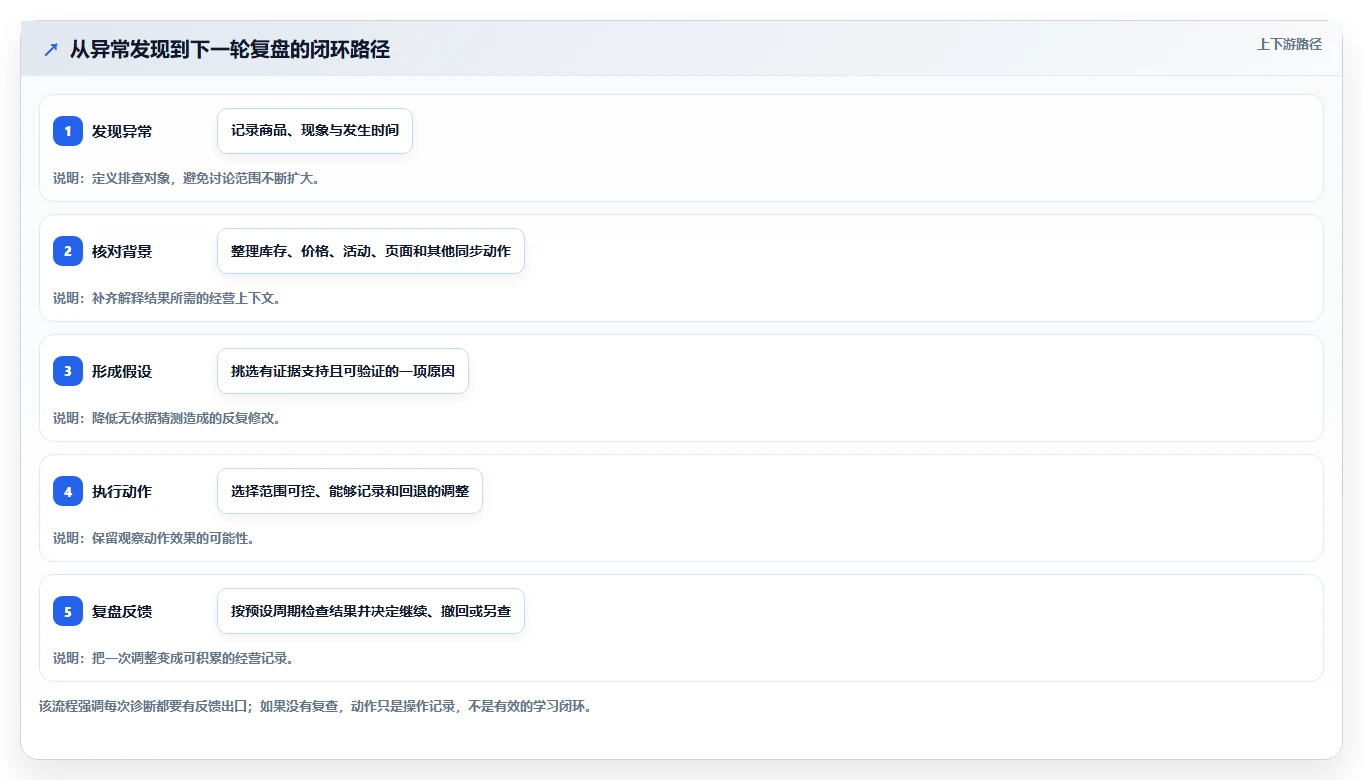1363x780 pixels.
Task: Click the step title 执行动作
Action: click(122, 491)
